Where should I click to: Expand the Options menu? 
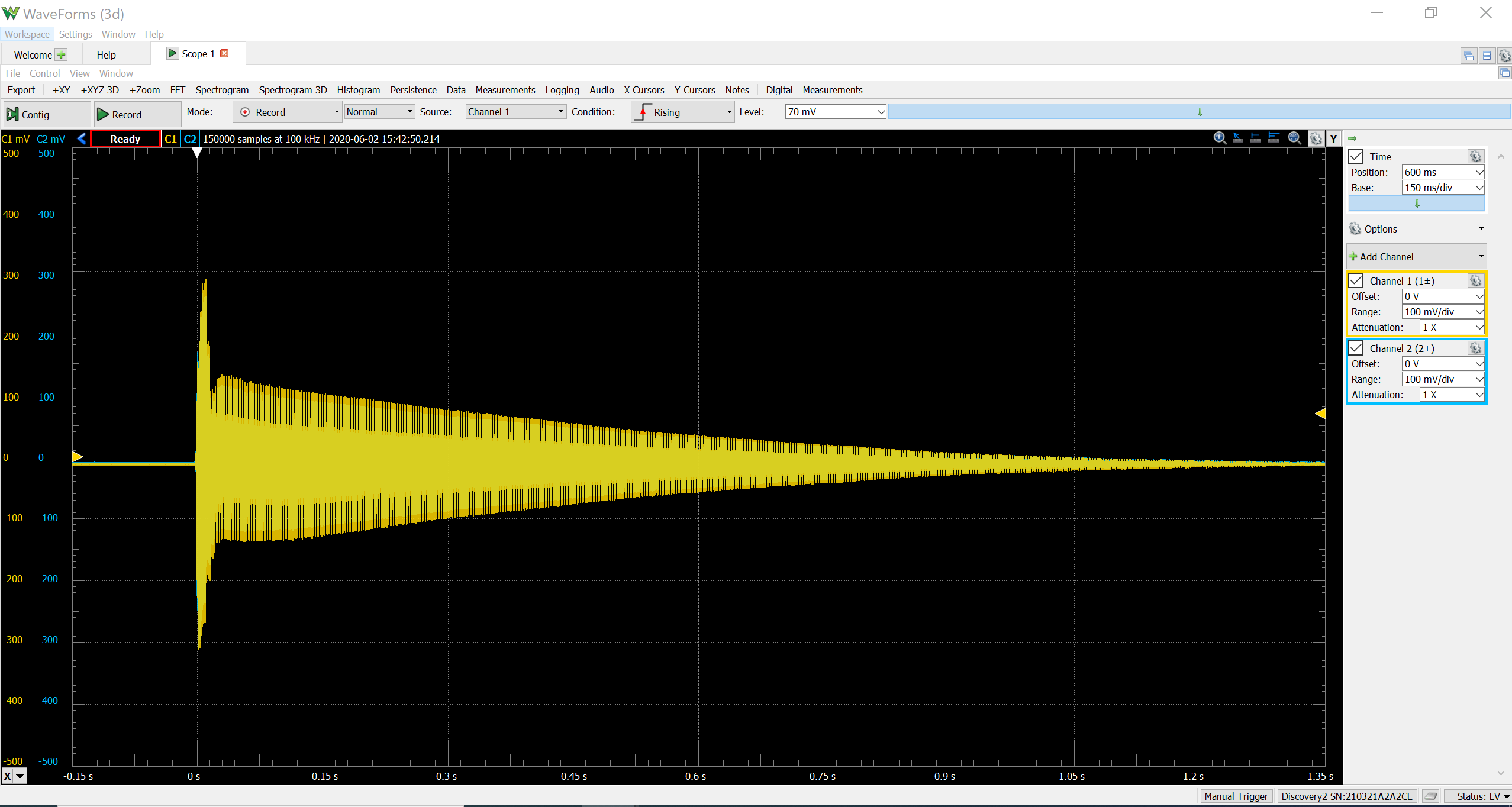tap(1416, 229)
